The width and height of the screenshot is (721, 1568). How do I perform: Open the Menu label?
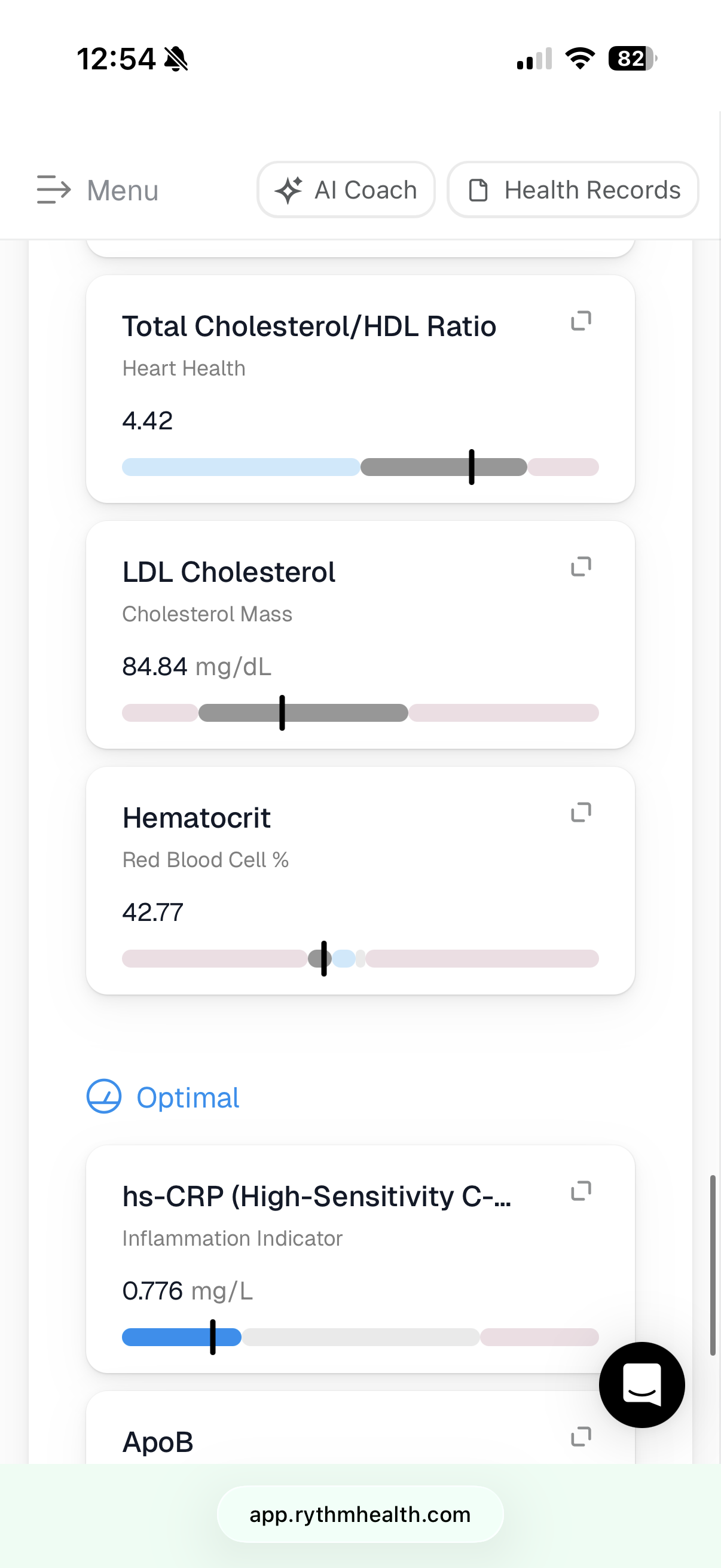(123, 191)
